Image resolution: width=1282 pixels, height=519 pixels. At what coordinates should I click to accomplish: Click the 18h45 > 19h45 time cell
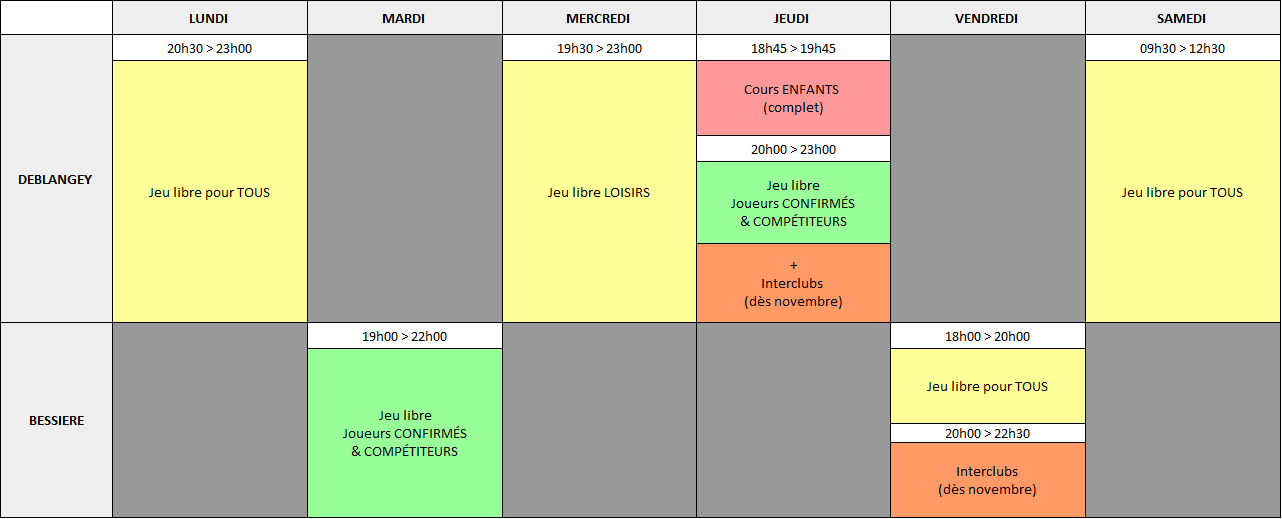click(x=793, y=48)
